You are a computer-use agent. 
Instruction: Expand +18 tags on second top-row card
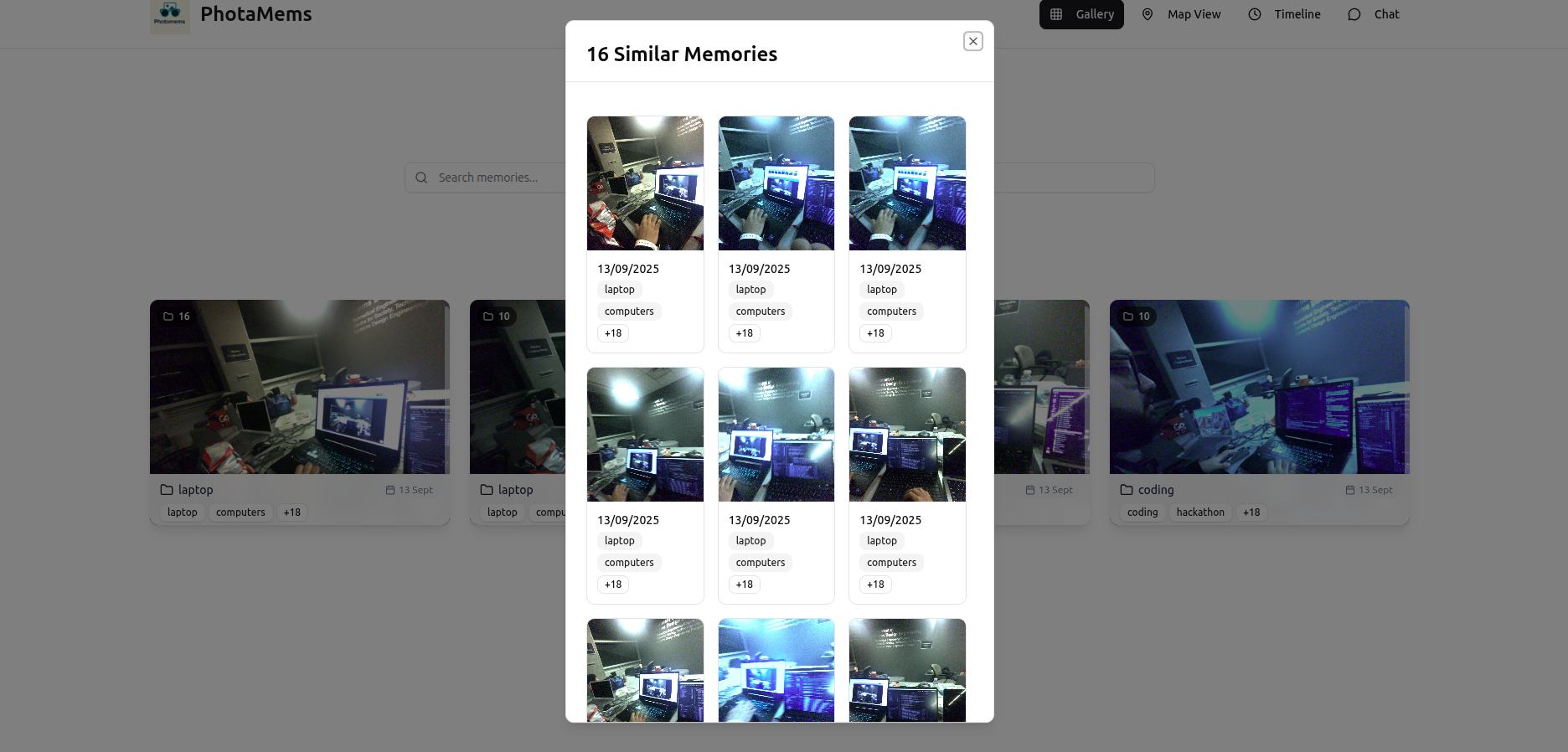(745, 333)
